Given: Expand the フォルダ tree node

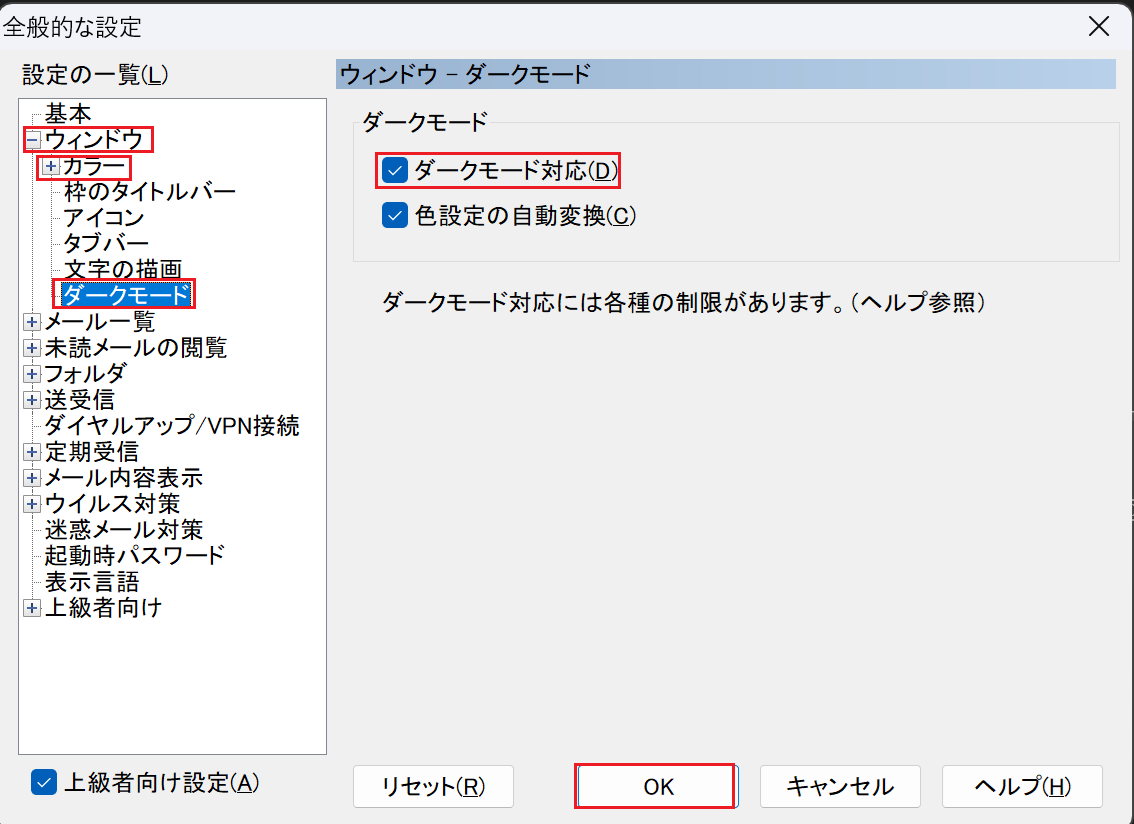Looking at the screenshot, I should [x=32, y=374].
